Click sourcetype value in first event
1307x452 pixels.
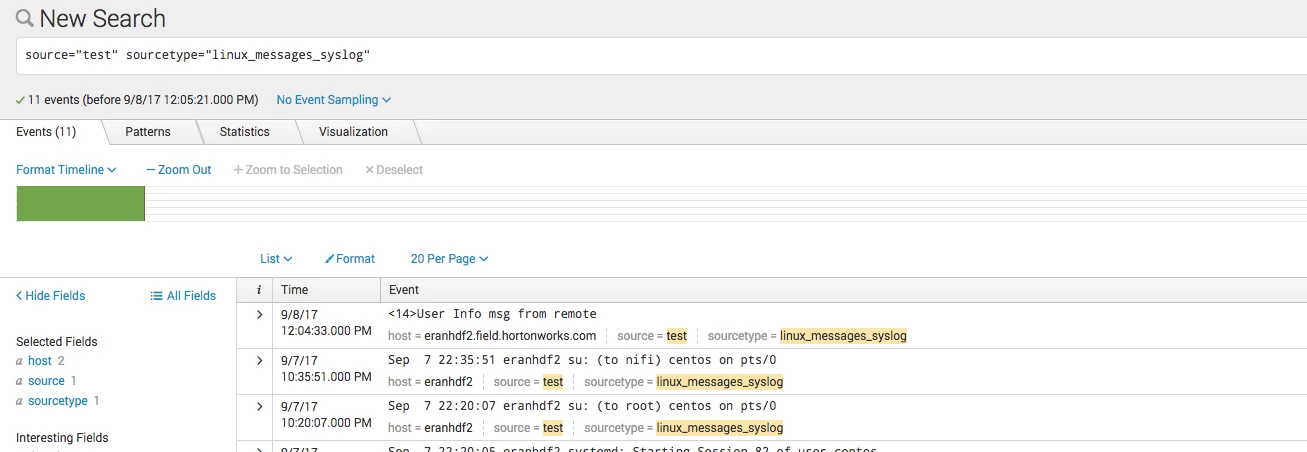(x=843, y=336)
